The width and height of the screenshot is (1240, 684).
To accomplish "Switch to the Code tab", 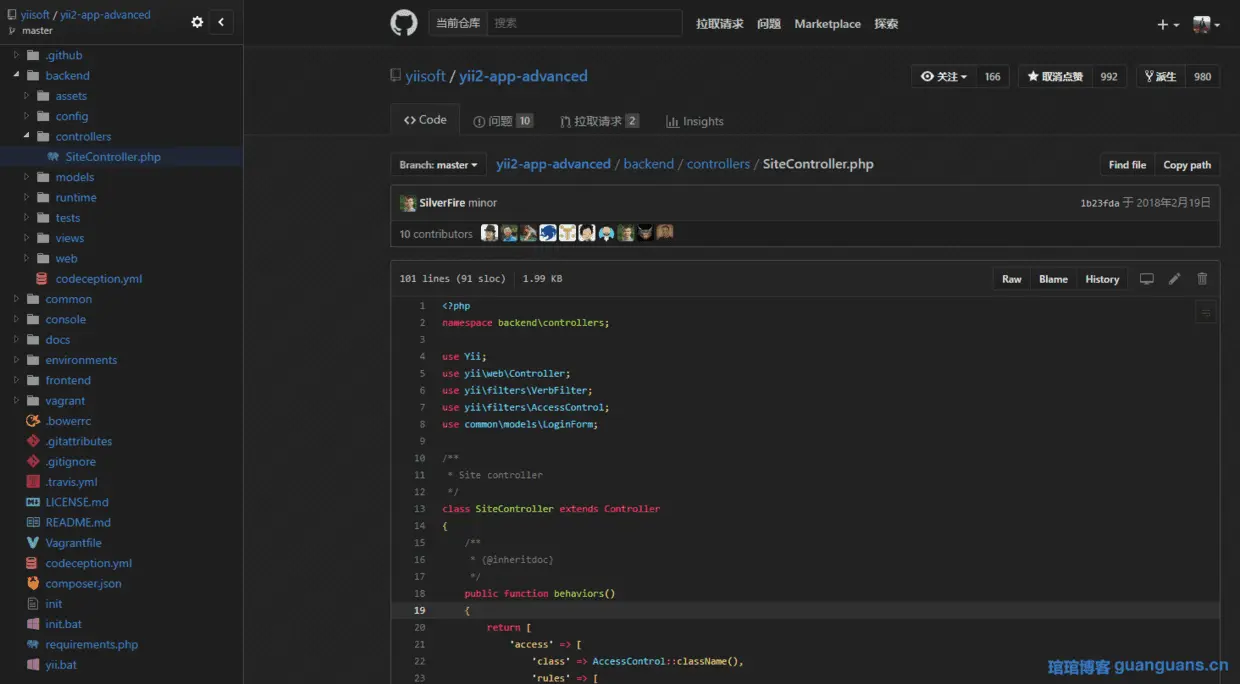I will pyautogui.click(x=425, y=120).
